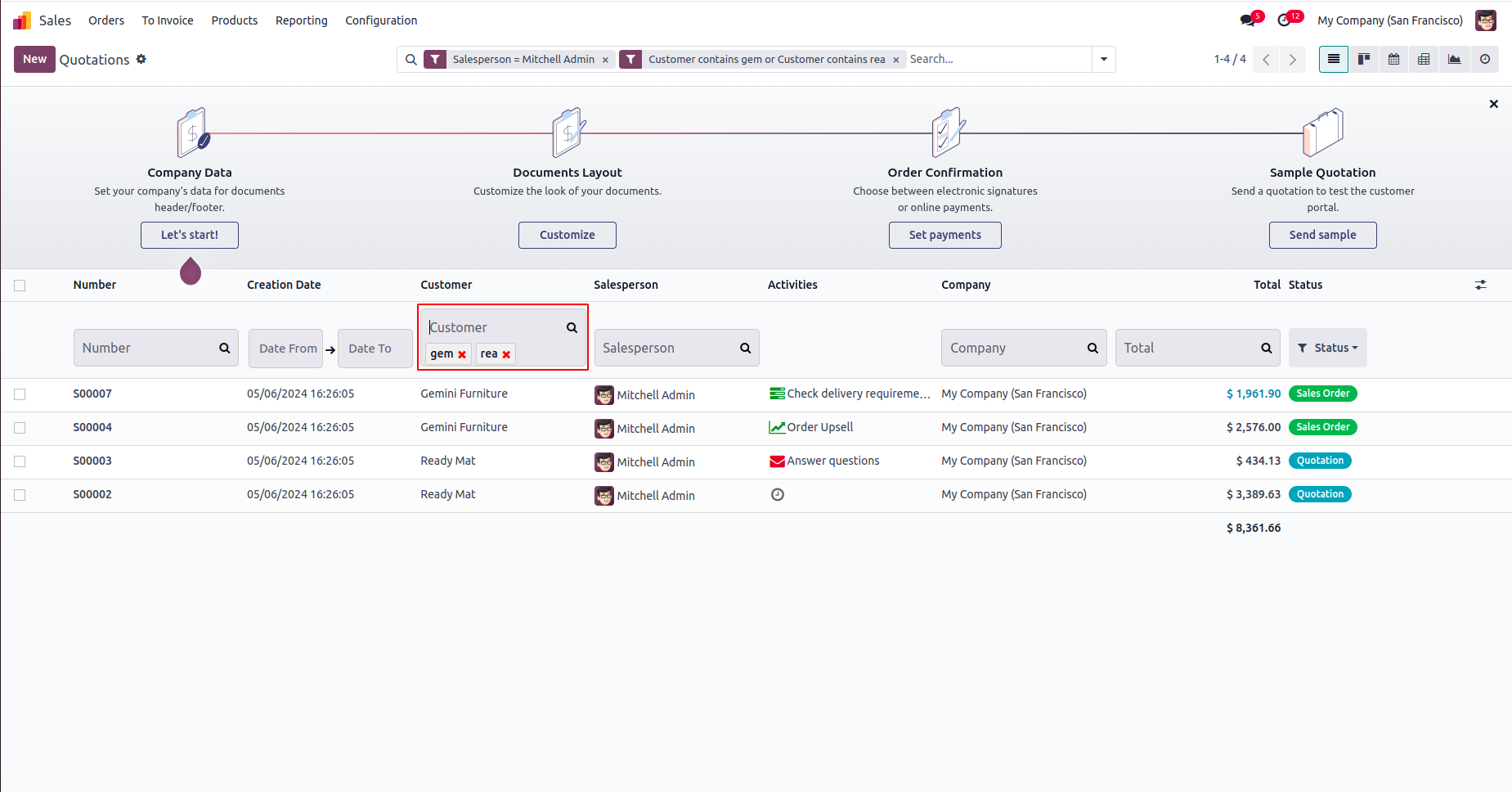
Task: Remove the 'gem' customer filter tag
Action: click(x=462, y=354)
